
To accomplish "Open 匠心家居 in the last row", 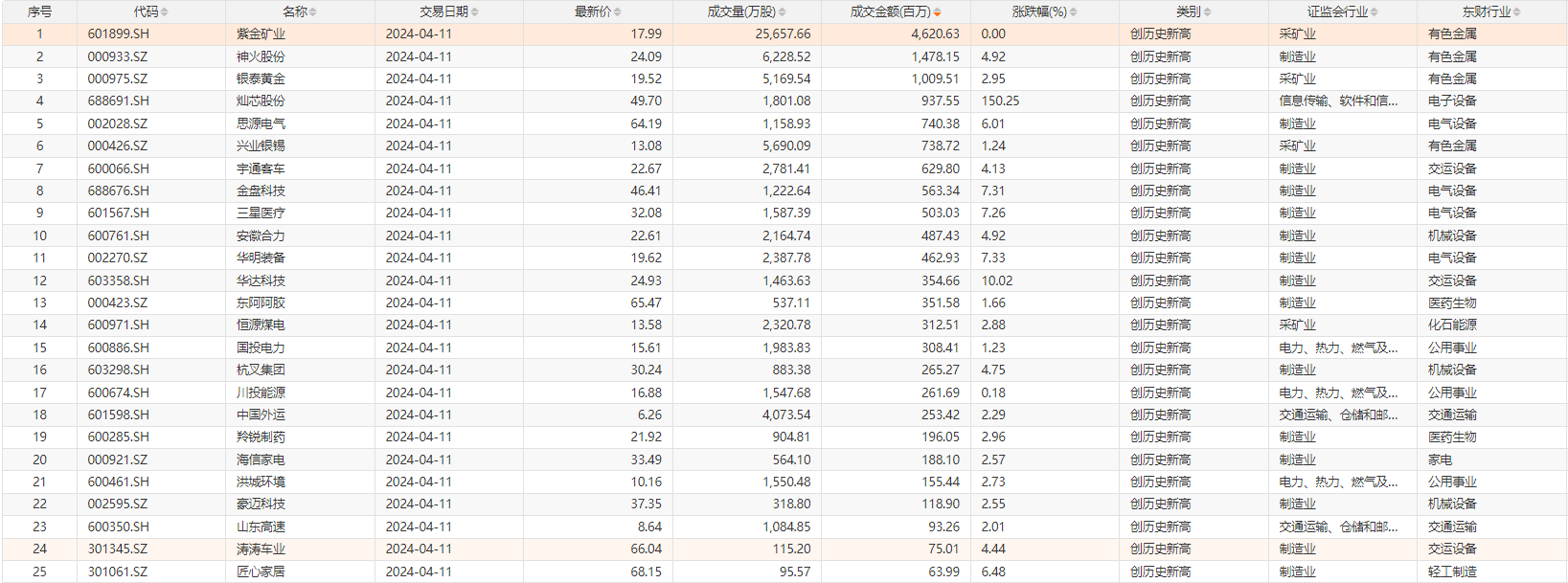I will coord(261,572).
